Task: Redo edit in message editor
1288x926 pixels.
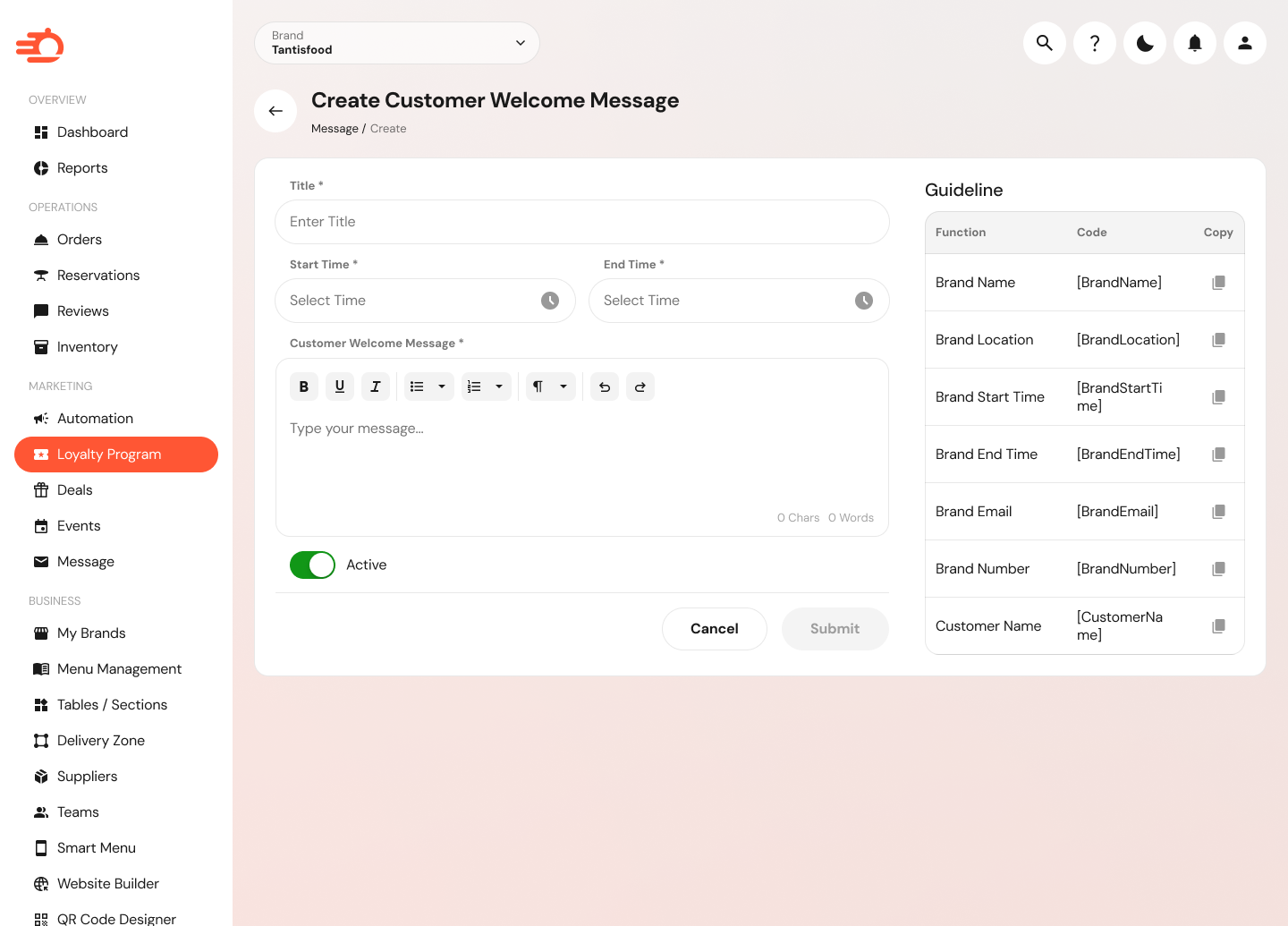Action: 640,387
